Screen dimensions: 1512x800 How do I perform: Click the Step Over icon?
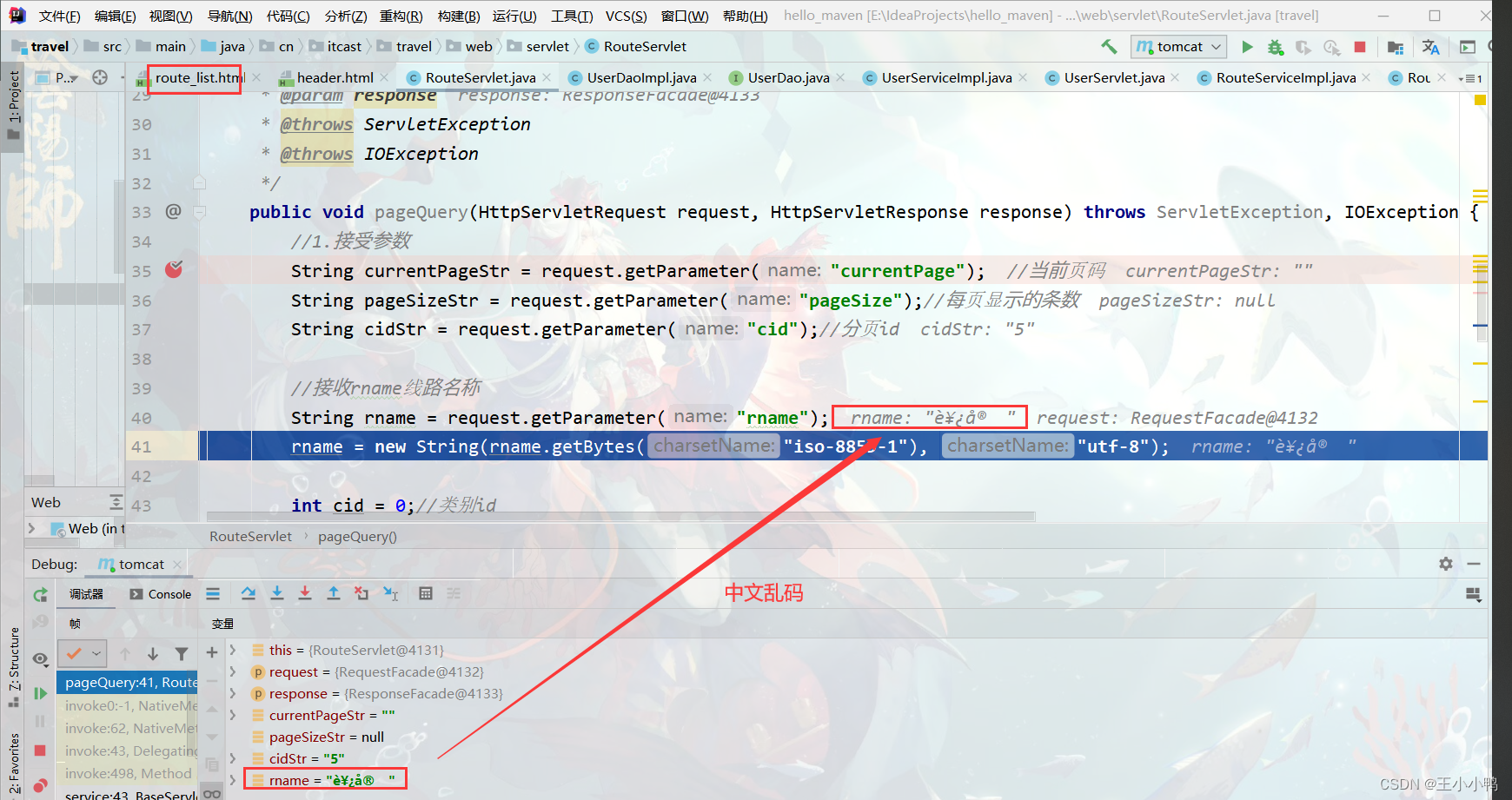tap(249, 594)
